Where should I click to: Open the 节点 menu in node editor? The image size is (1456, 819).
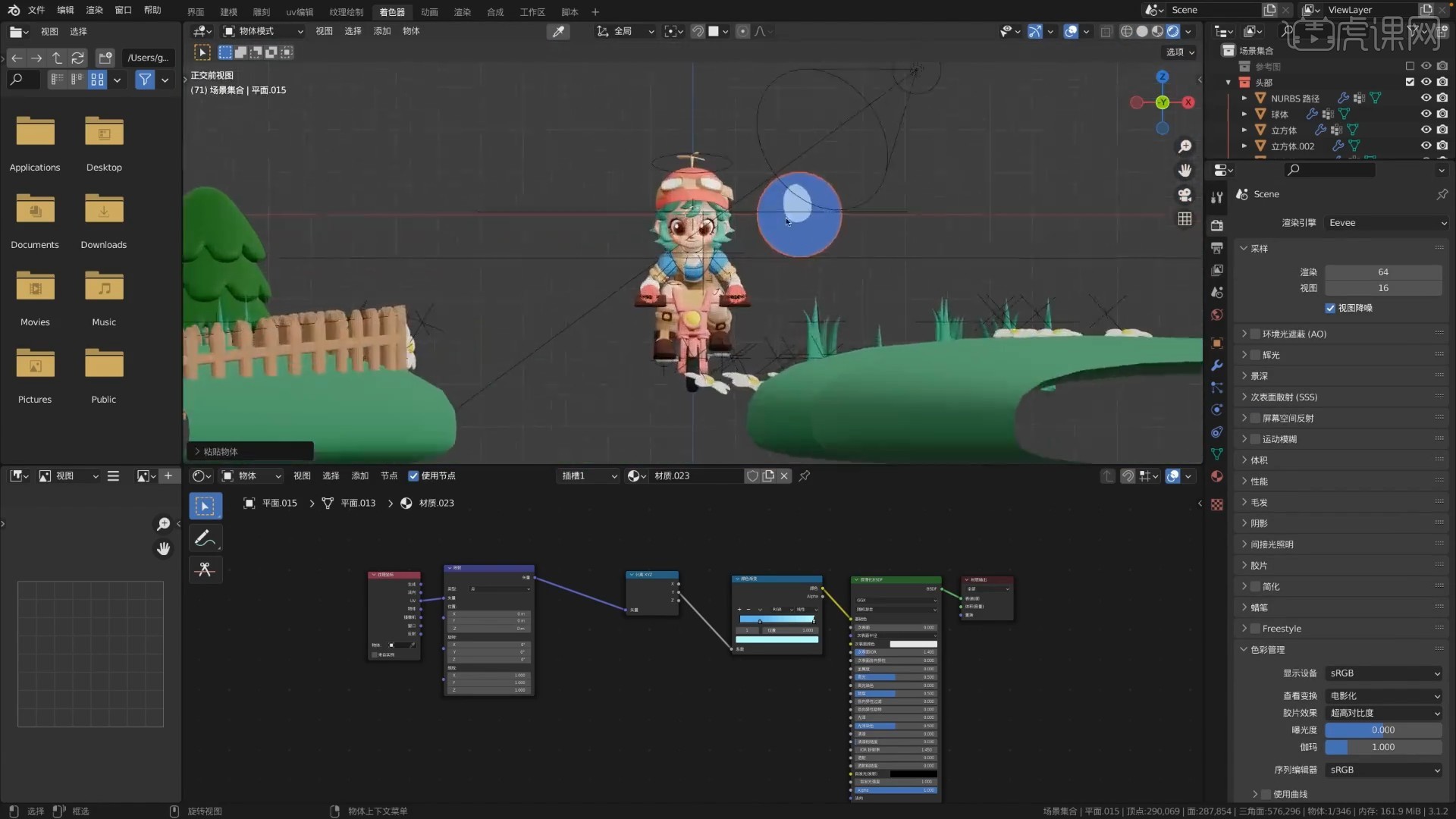click(x=389, y=476)
